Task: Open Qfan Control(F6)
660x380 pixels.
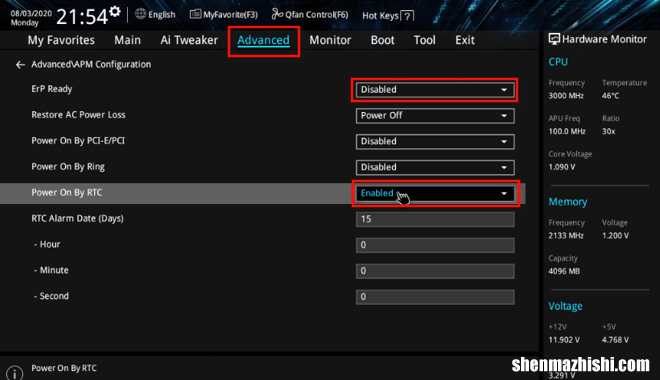Action: pos(310,15)
